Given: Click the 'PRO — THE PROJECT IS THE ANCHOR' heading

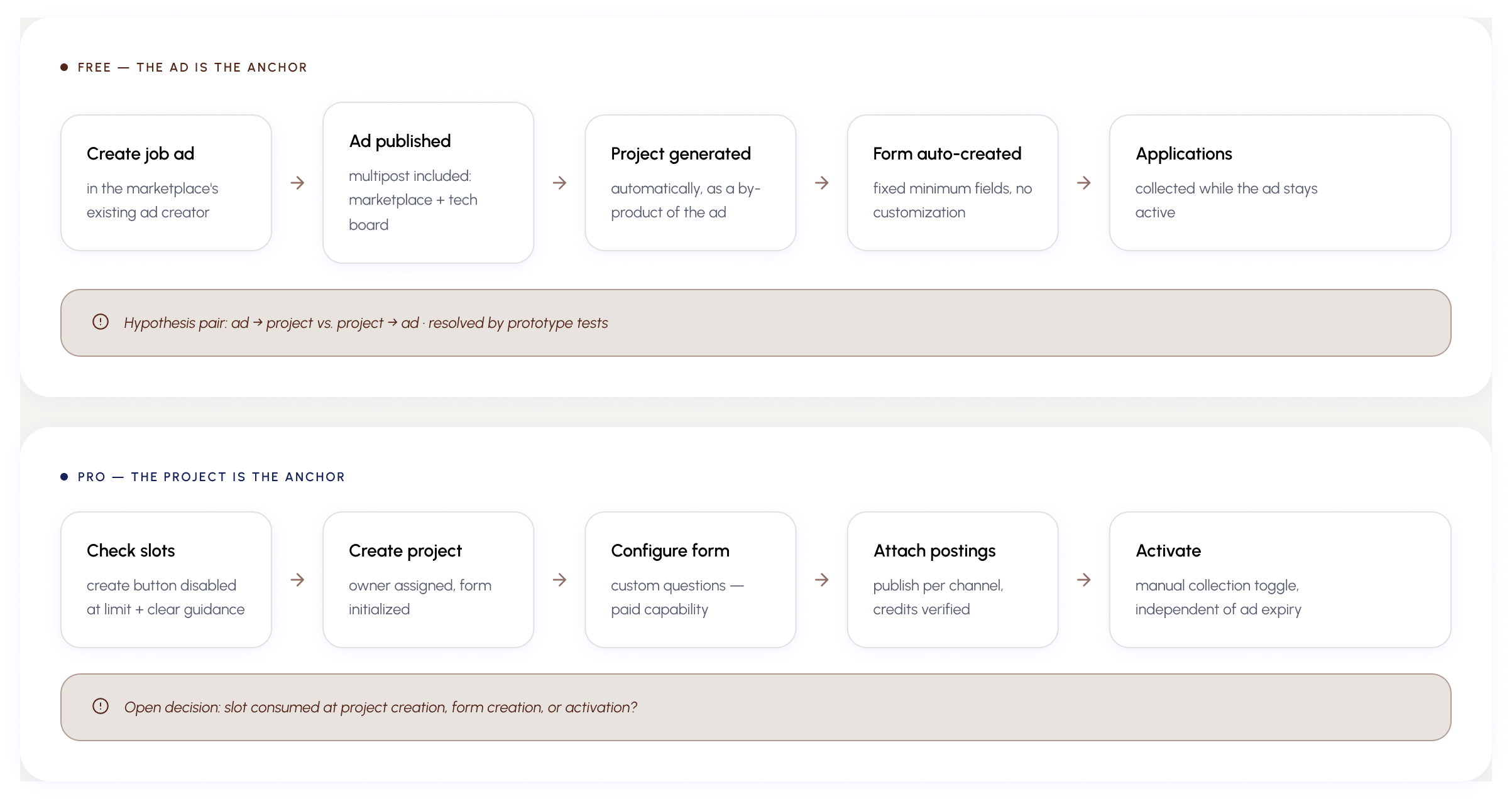Looking at the screenshot, I should tap(211, 477).
